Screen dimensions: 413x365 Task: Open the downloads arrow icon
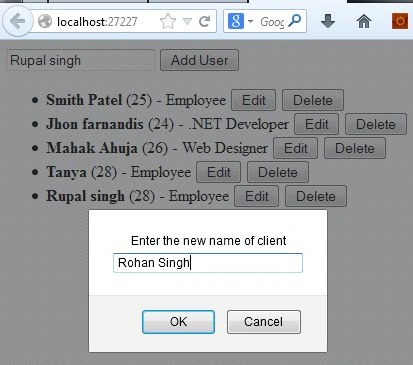point(328,22)
